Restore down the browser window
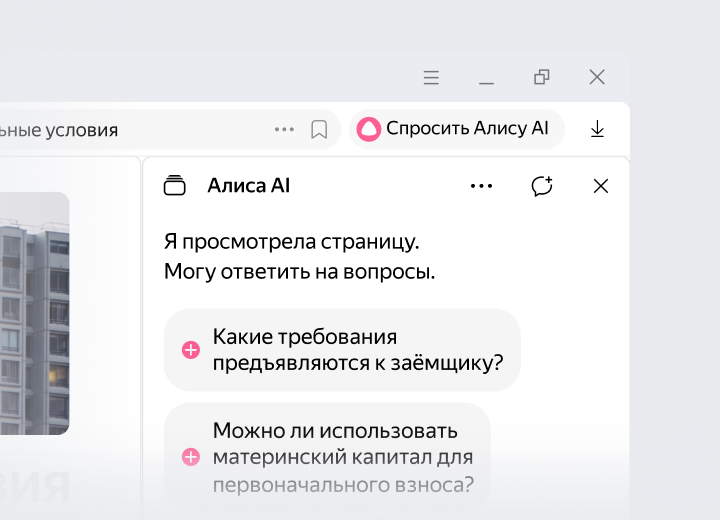720x520 pixels. [x=542, y=77]
